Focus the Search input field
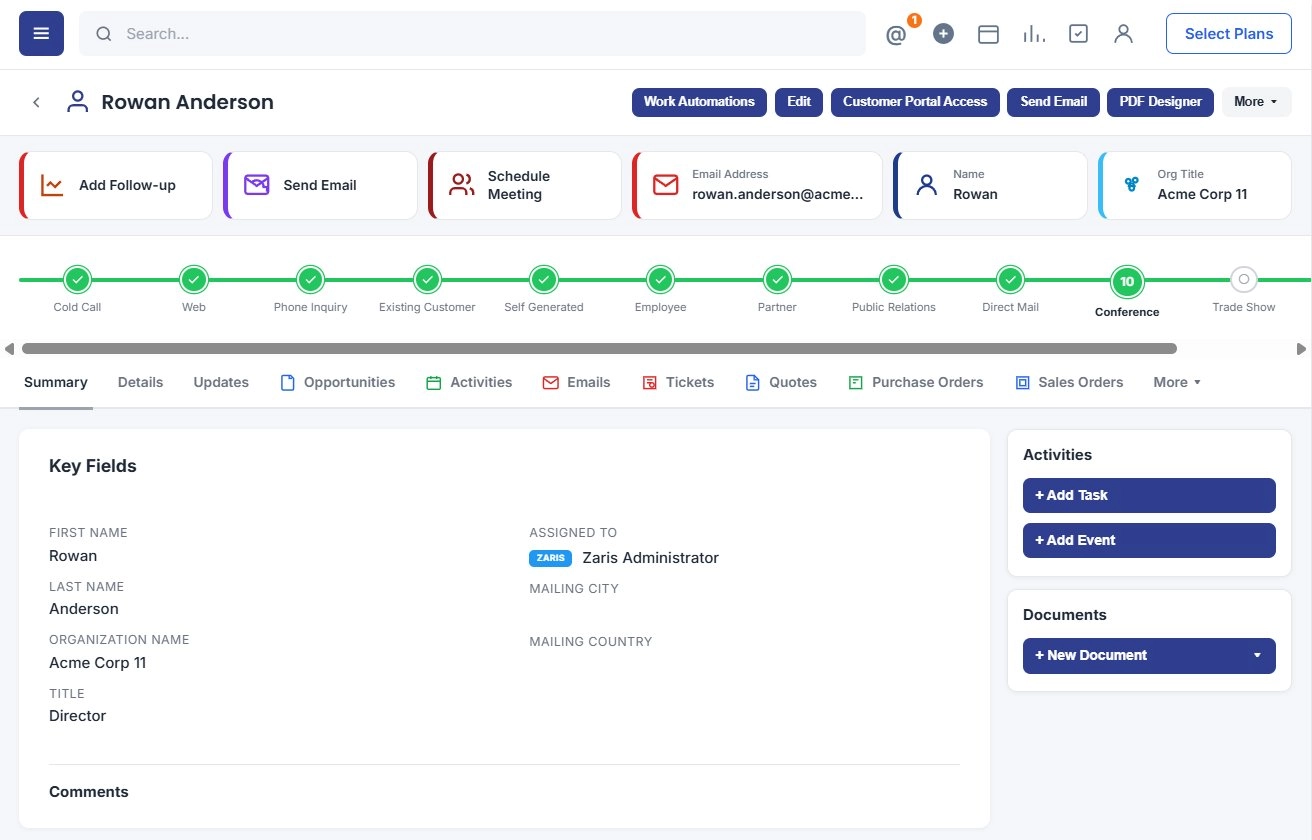This screenshot has width=1312, height=840. (472, 34)
